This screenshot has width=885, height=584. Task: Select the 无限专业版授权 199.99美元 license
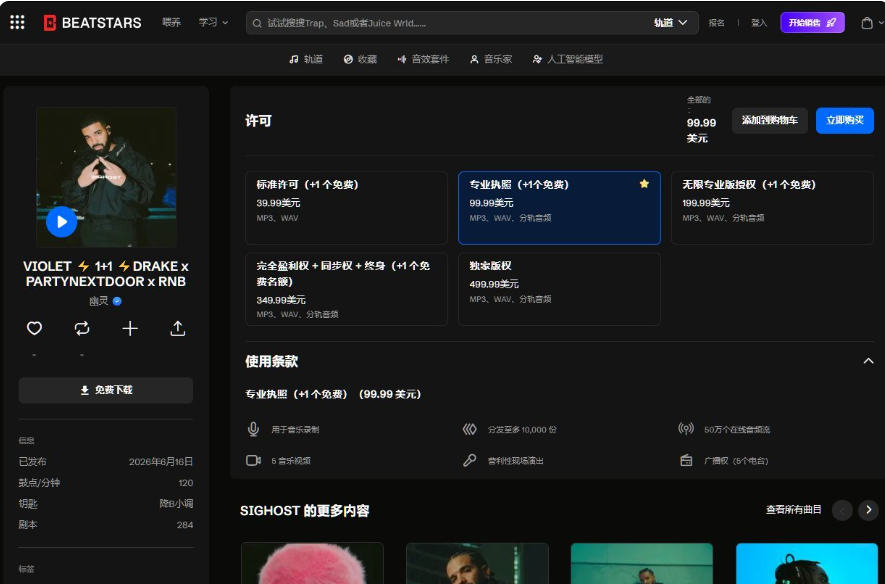pos(772,208)
